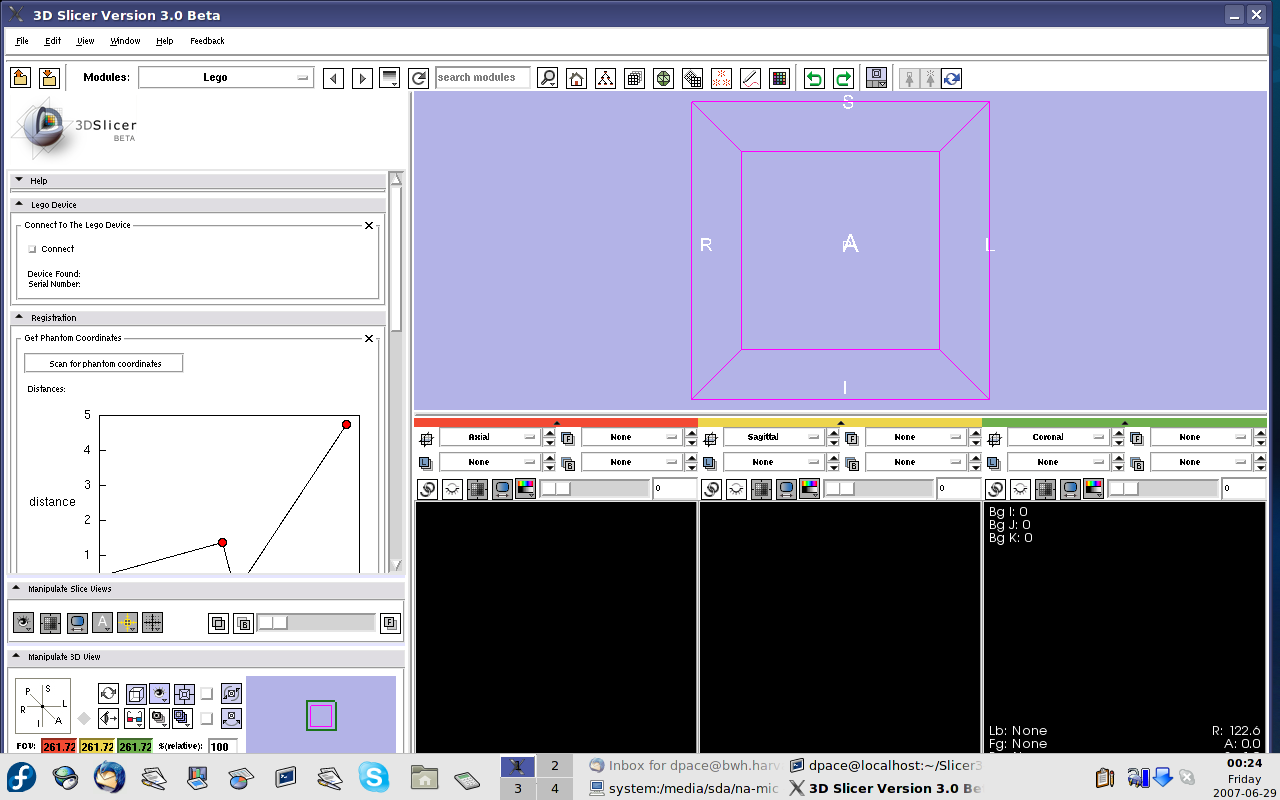Click the stereo red-blue glasses icon
The height and width of the screenshot is (800, 1280).
[x=134, y=718]
